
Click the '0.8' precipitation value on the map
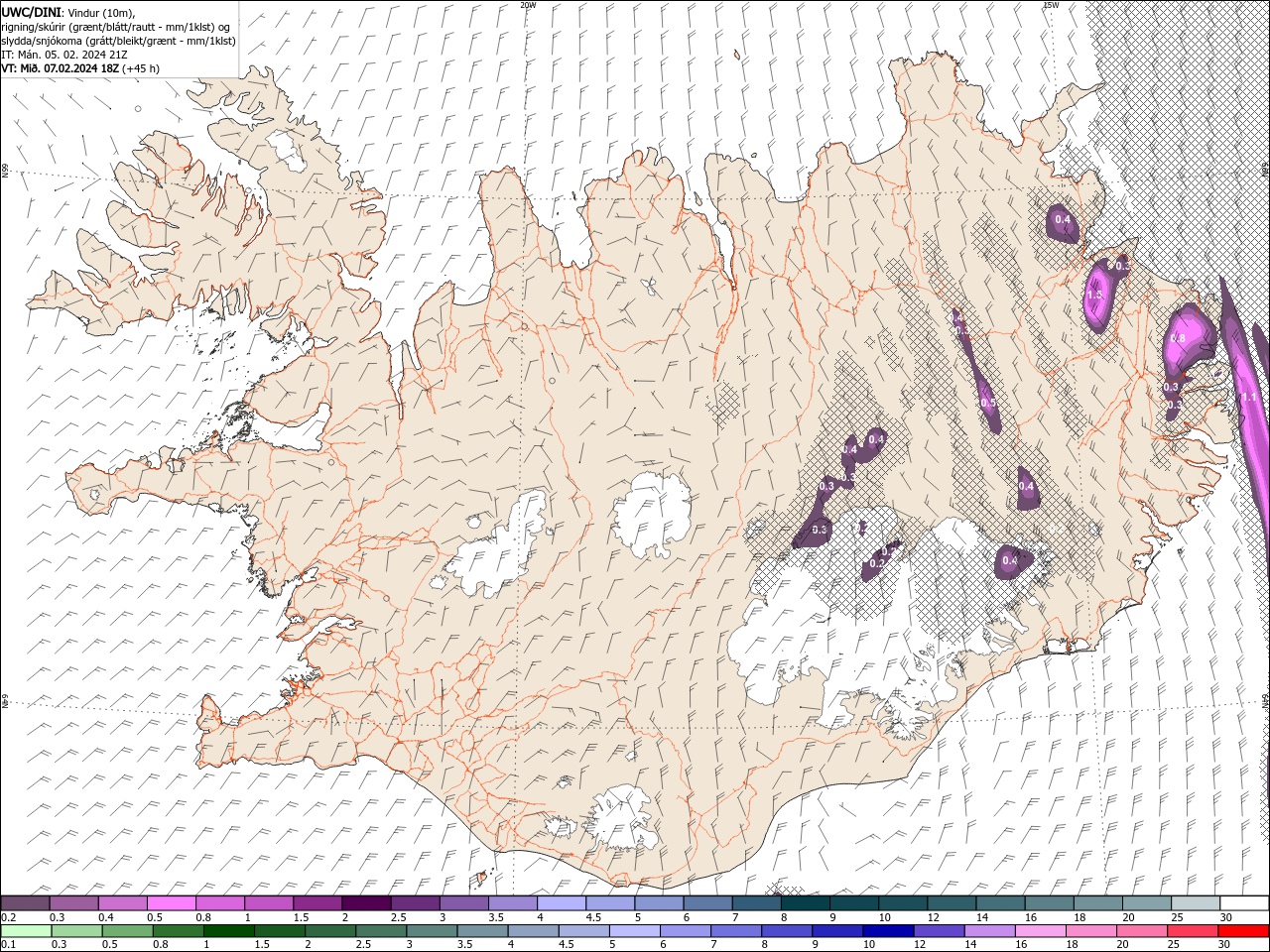point(1178,338)
